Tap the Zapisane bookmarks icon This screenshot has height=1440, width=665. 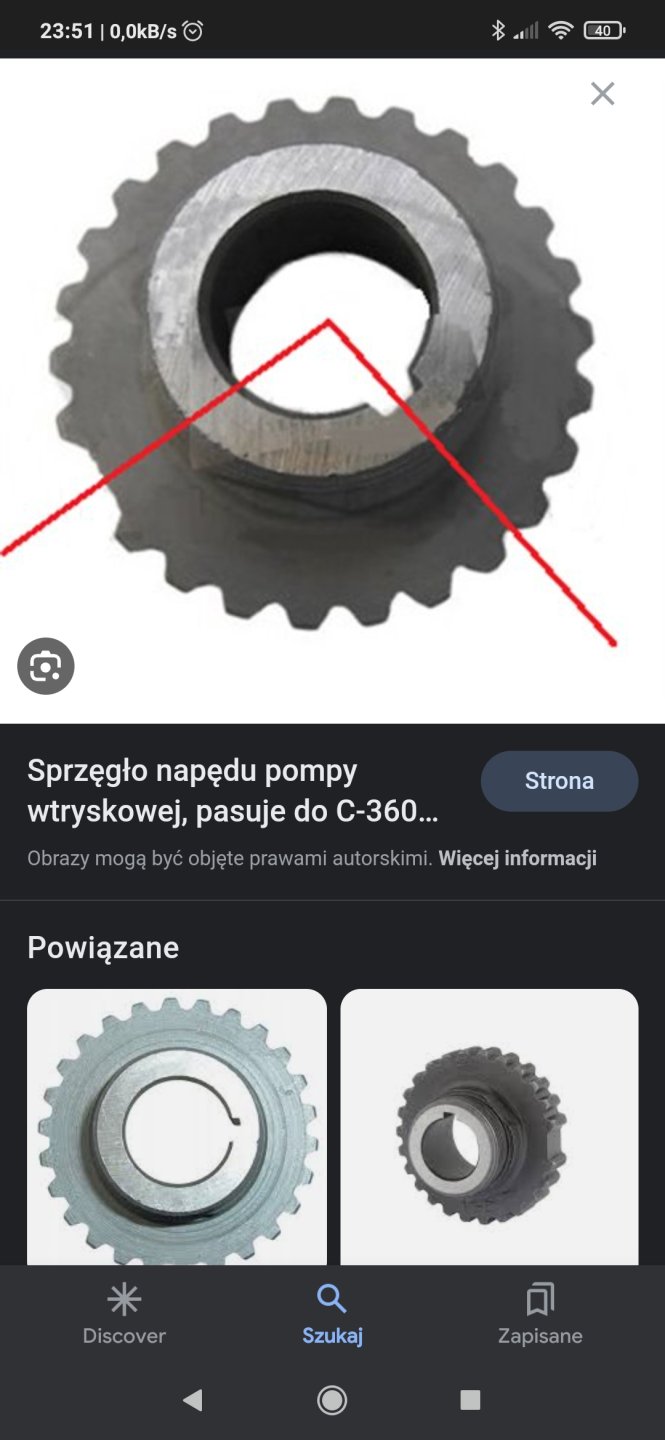pos(540,1299)
